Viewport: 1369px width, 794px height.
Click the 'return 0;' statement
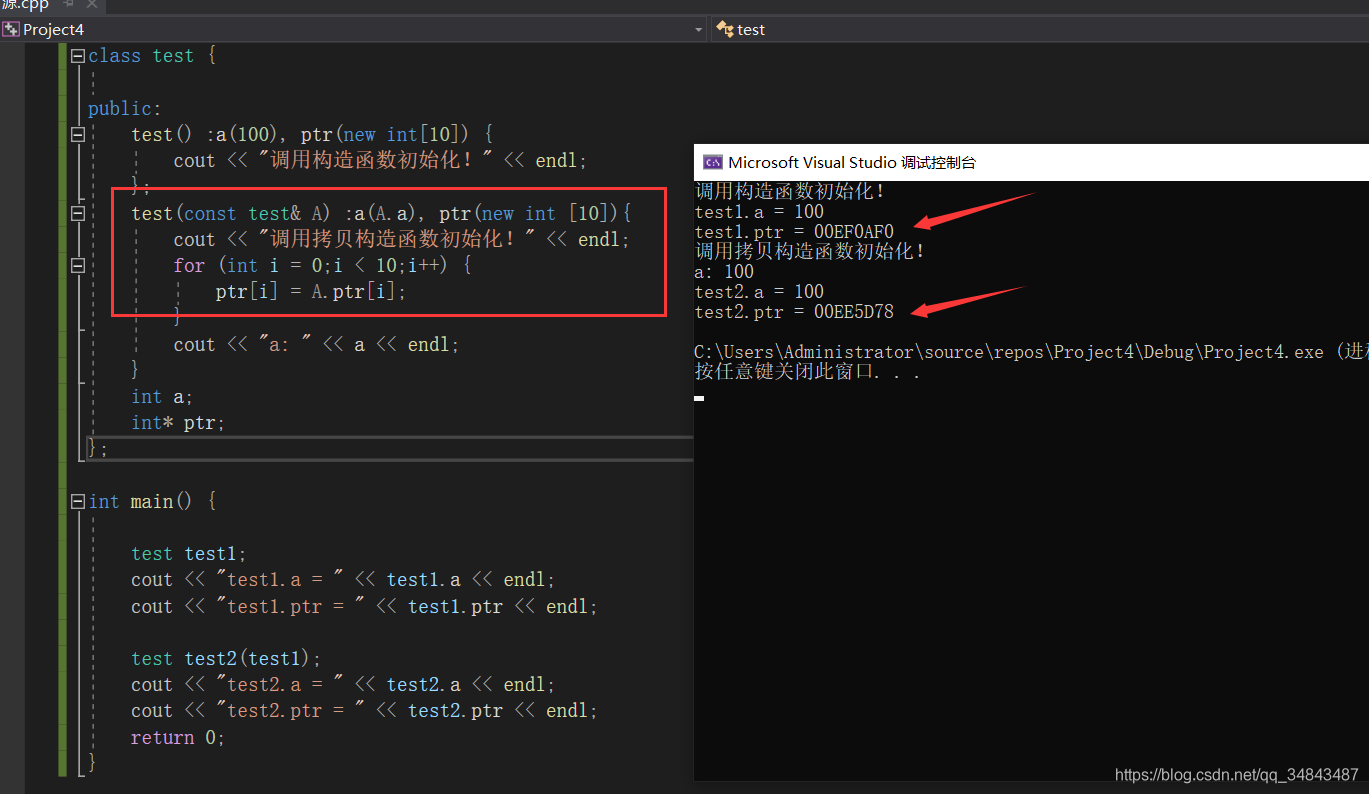(x=178, y=738)
